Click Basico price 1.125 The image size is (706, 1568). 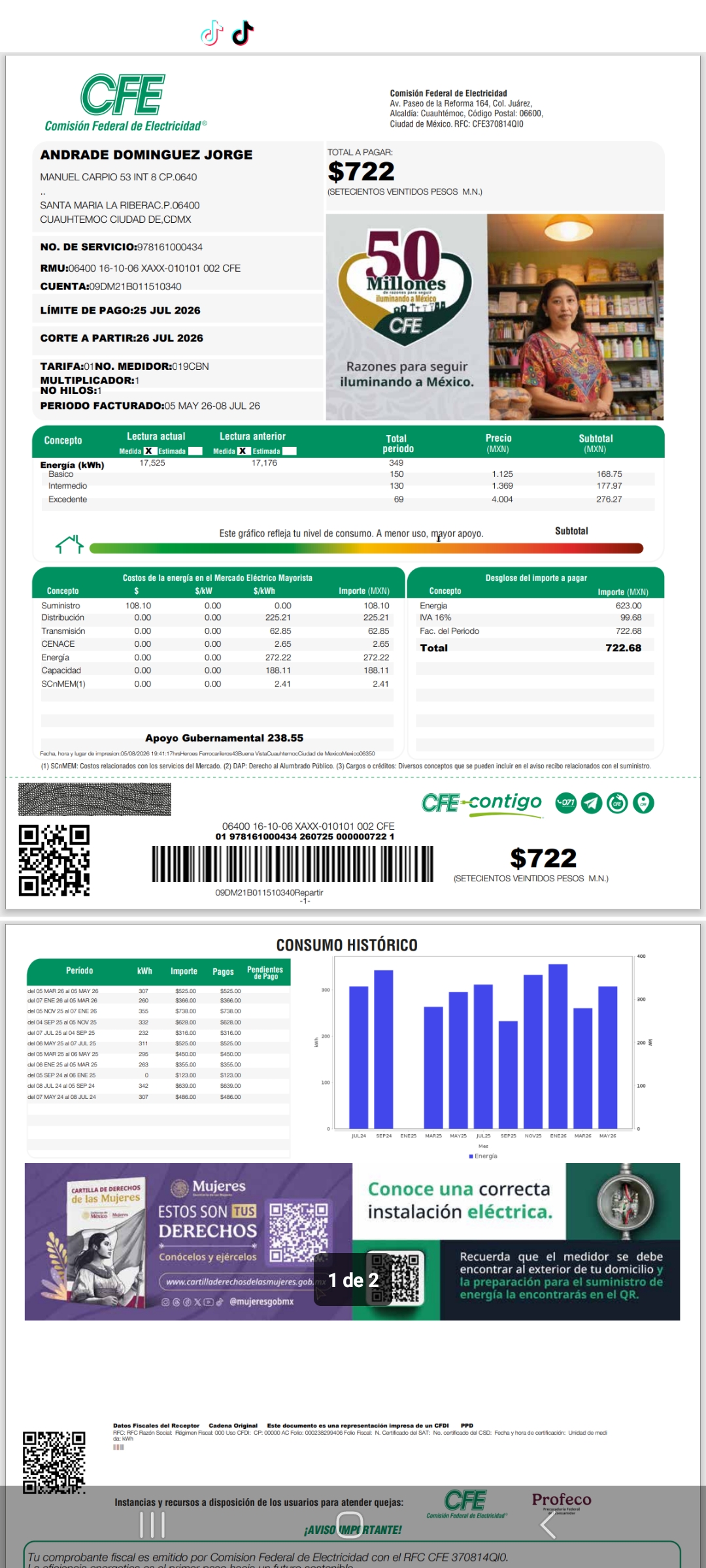click(x=503, y=474)
